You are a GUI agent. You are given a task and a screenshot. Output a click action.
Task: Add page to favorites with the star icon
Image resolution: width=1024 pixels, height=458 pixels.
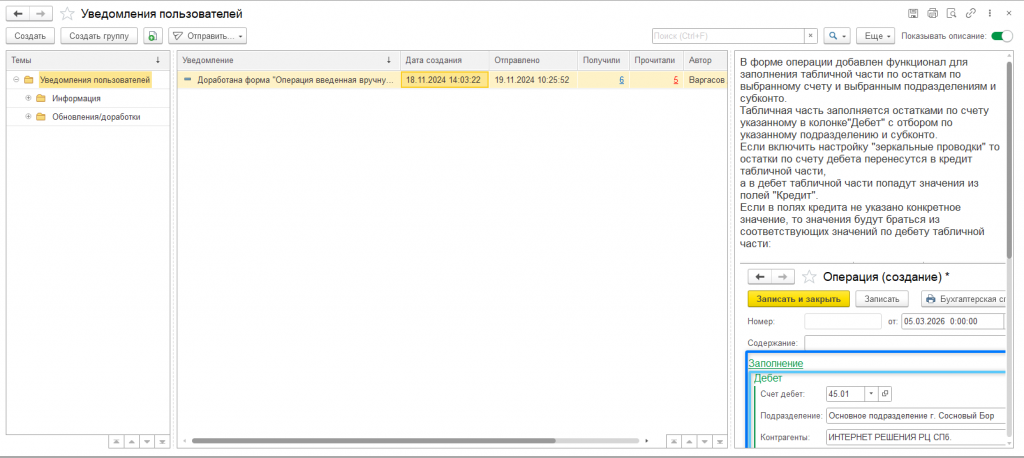click(x=67, y=13)
